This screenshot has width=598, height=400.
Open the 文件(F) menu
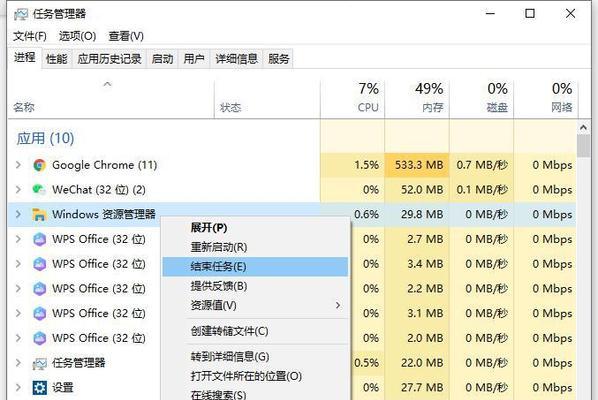pyautogui.click(x=30, y=36)
